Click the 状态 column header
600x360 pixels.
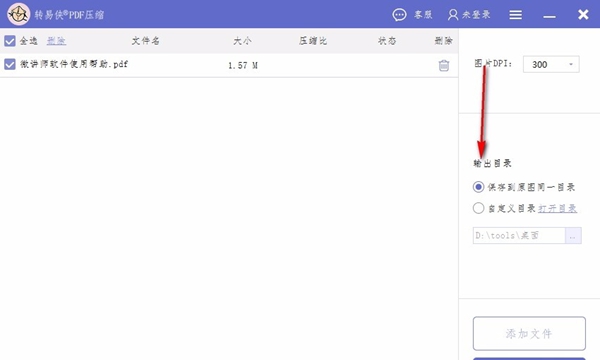click(387, 41)
